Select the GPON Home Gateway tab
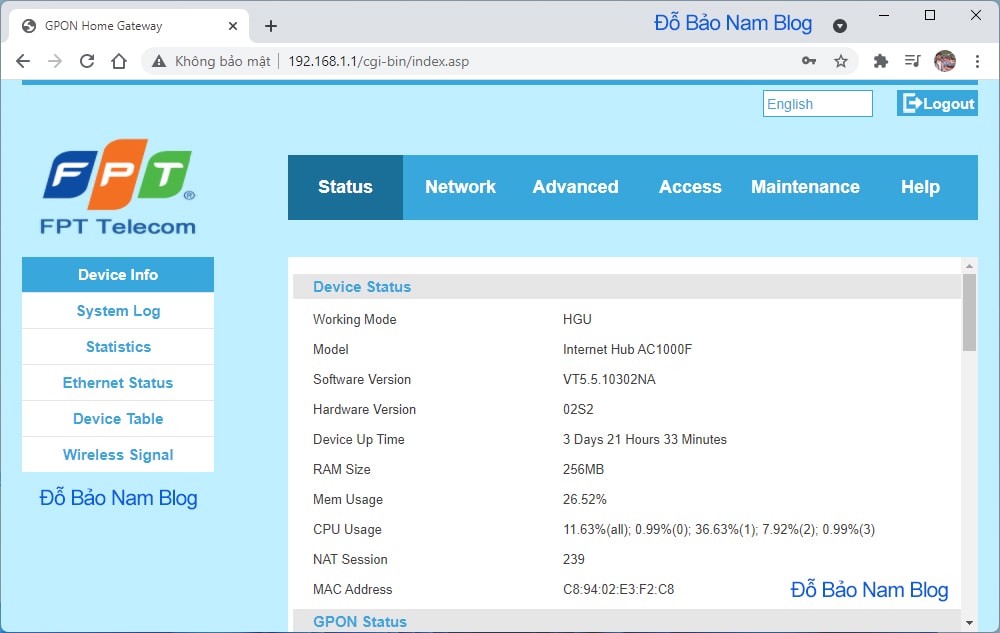 point(128,26)
